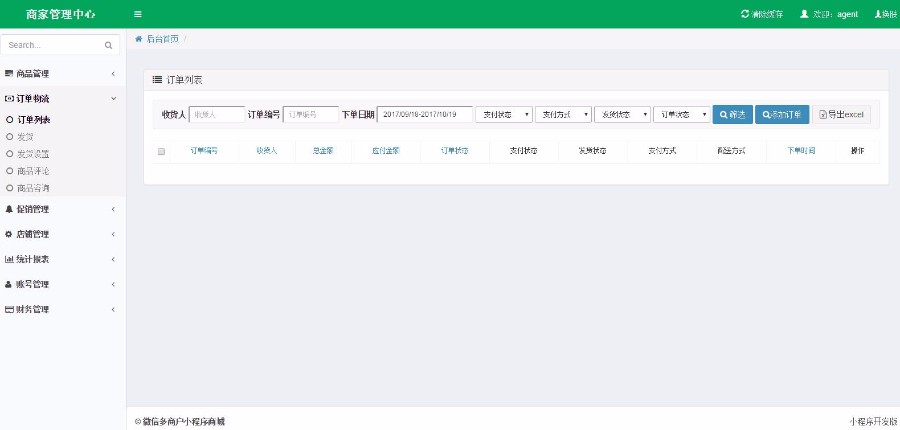Open 商品咨询 in the sidebar

click(33, 188)
